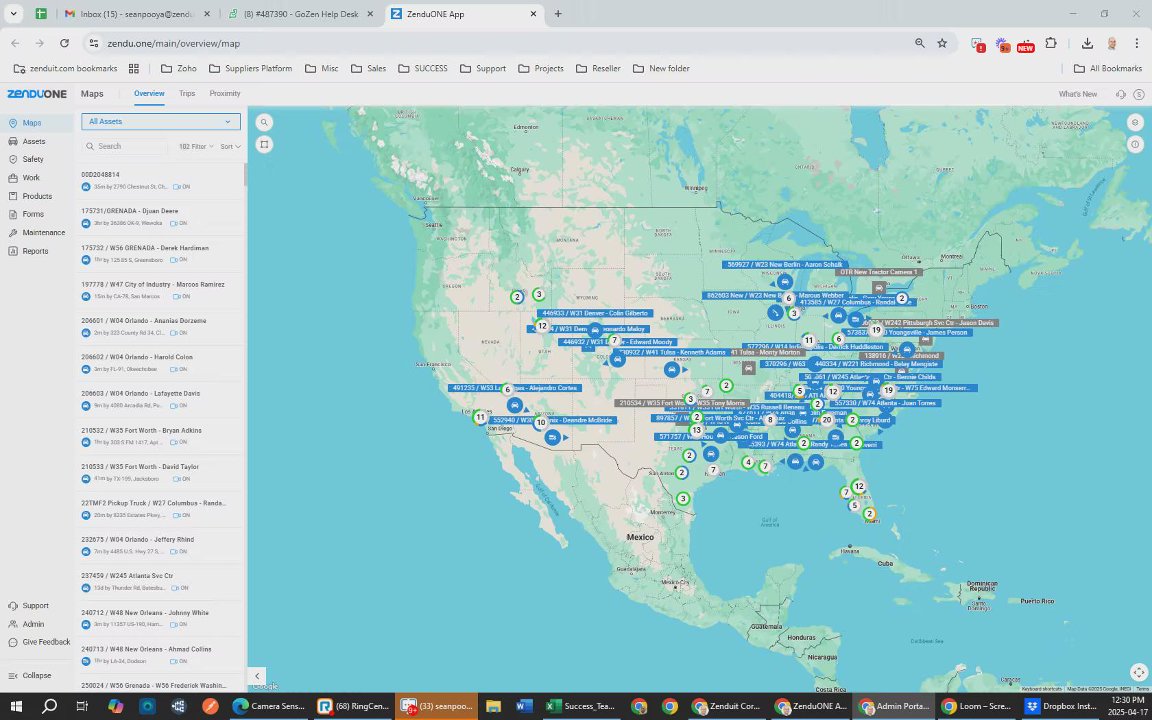Select asset 175731/GRENADA - Djuan Deere

tap(159, 217)
